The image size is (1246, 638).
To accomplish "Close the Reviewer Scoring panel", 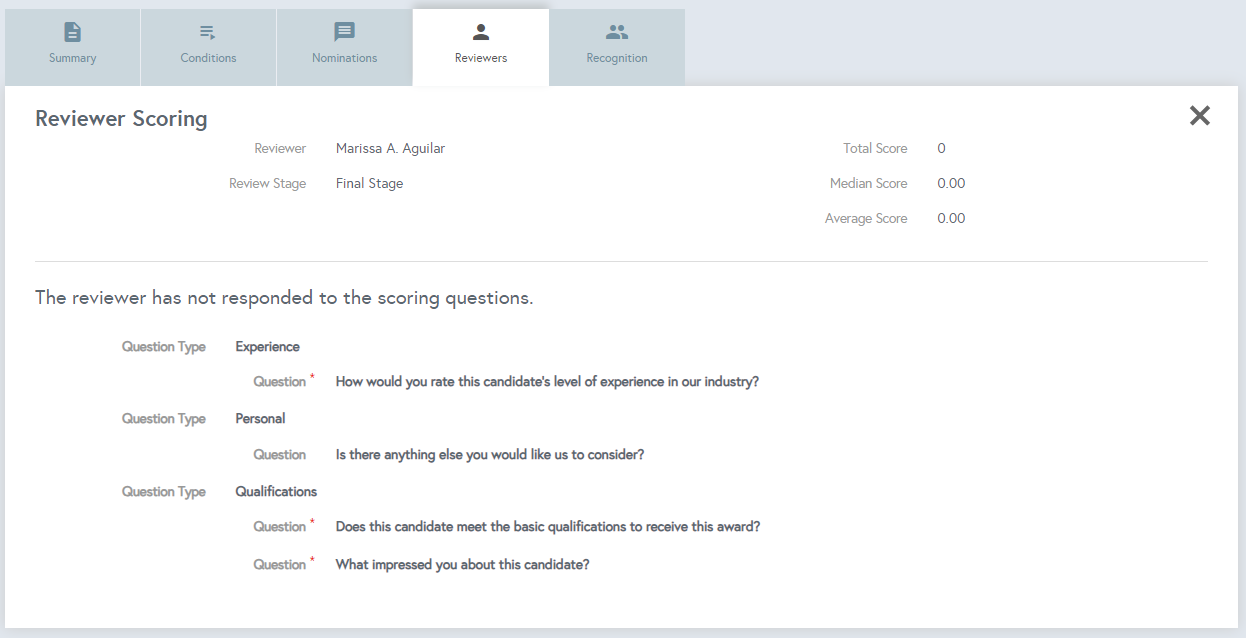I will (1200, 116).
